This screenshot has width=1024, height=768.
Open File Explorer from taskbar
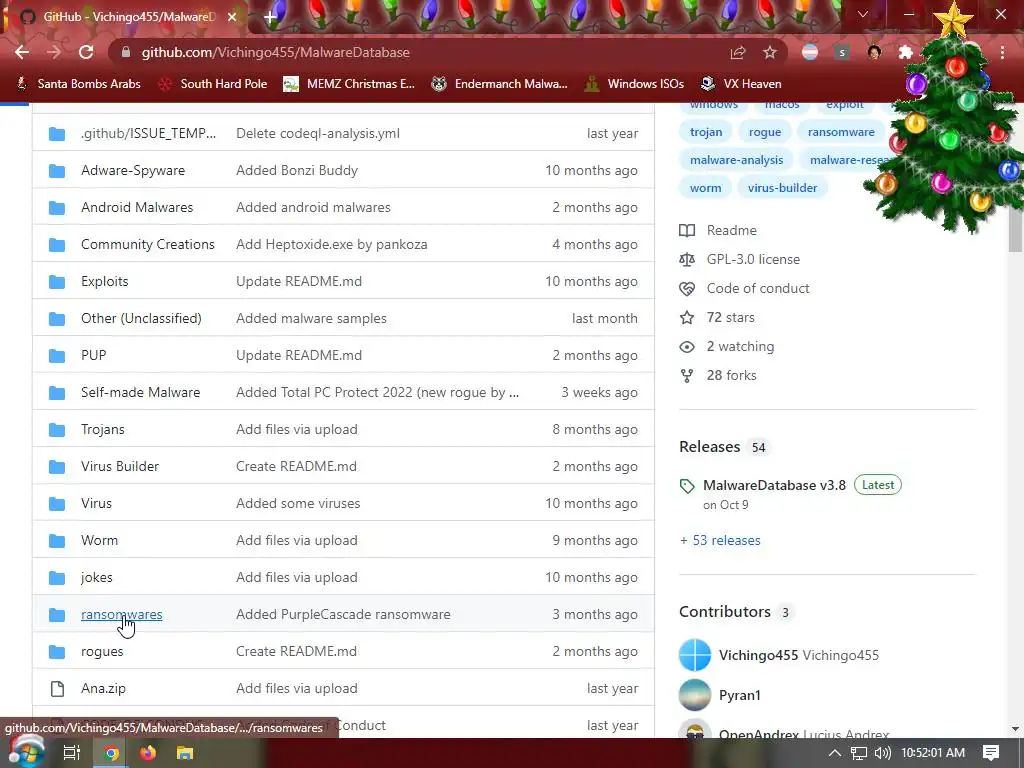(x=185, y=753)
